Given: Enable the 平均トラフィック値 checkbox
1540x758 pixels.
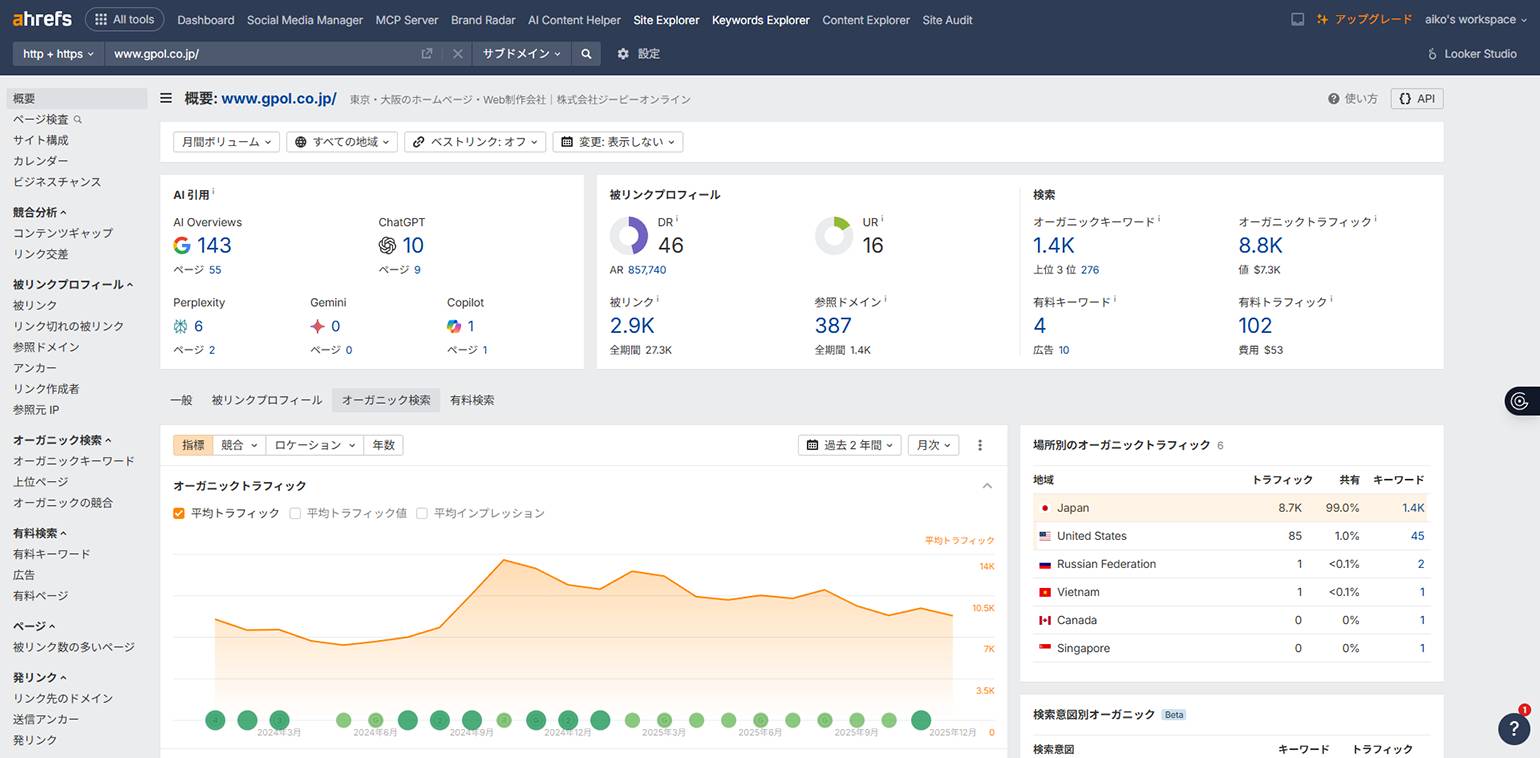Looking at the screenshot, I should point(295,512).
